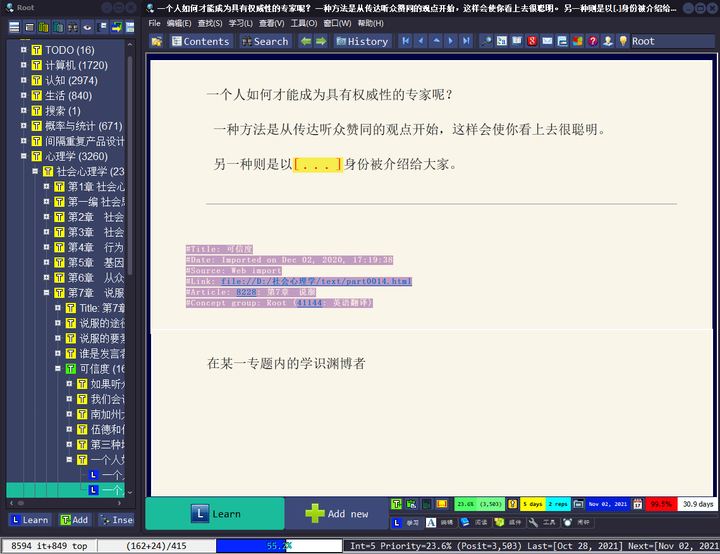
Task: Click the blue 55.2% progress bar
Action: (x=279, y=546)
